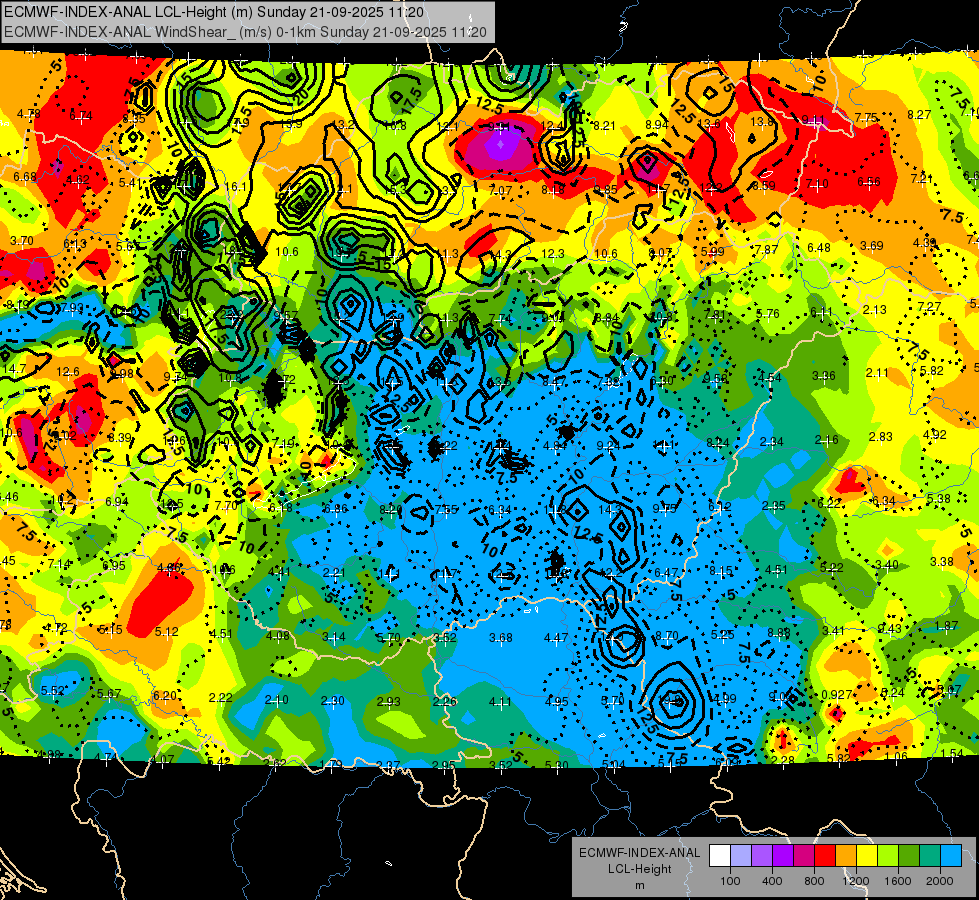Viewport: 979px width, 900px height.
Task: Click the teal swatch in the legend
Action: pyautogui.click(x=929, y=855)
